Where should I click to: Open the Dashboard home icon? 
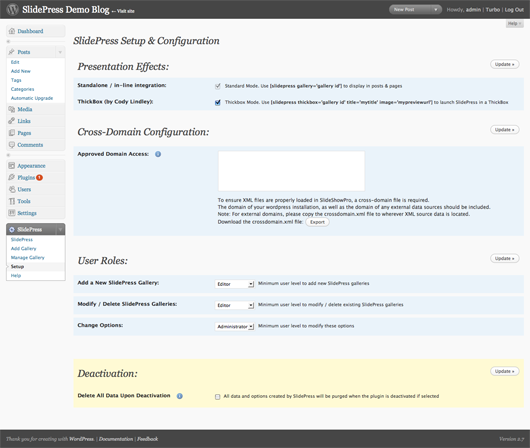point(12,31)
